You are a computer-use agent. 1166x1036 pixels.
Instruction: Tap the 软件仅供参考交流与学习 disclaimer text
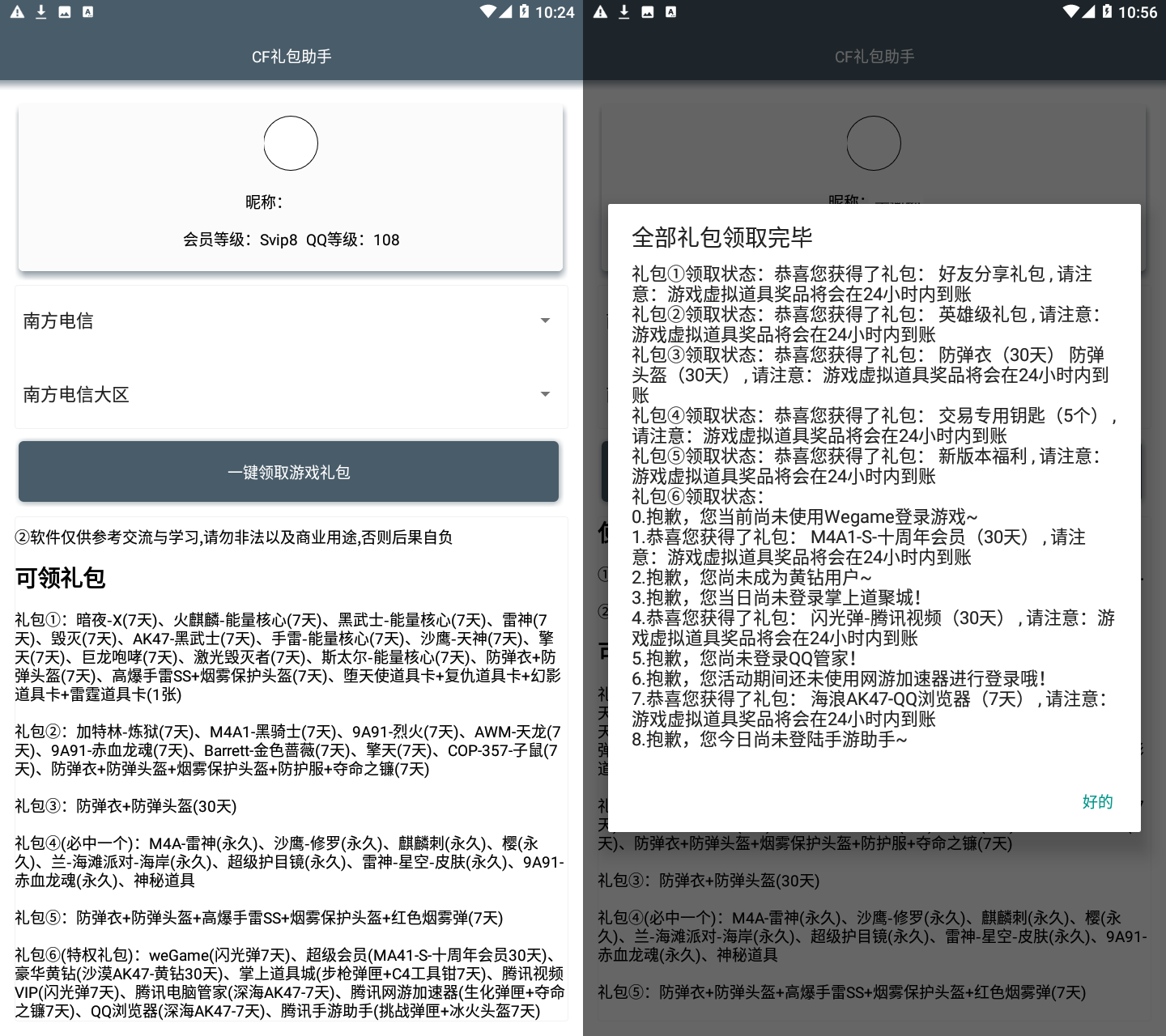point(234,537)
